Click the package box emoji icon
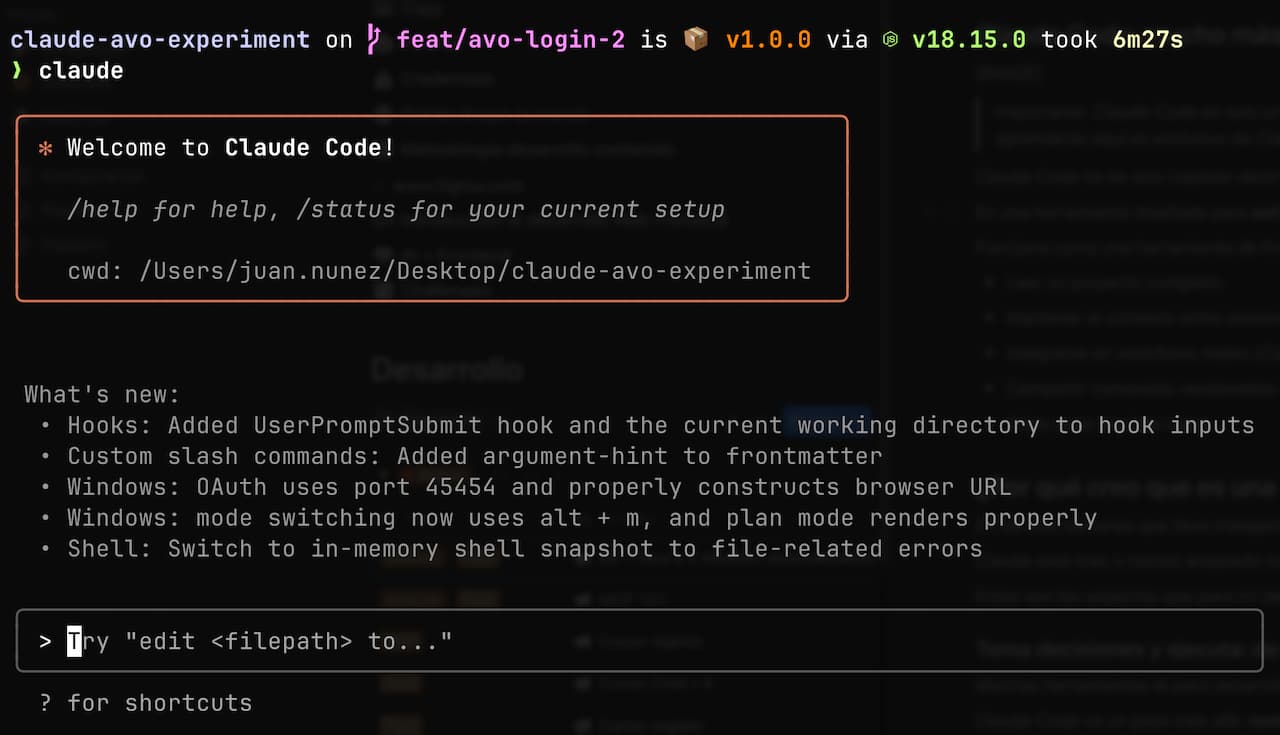The image size is (1280, 735). coord(696,40)
